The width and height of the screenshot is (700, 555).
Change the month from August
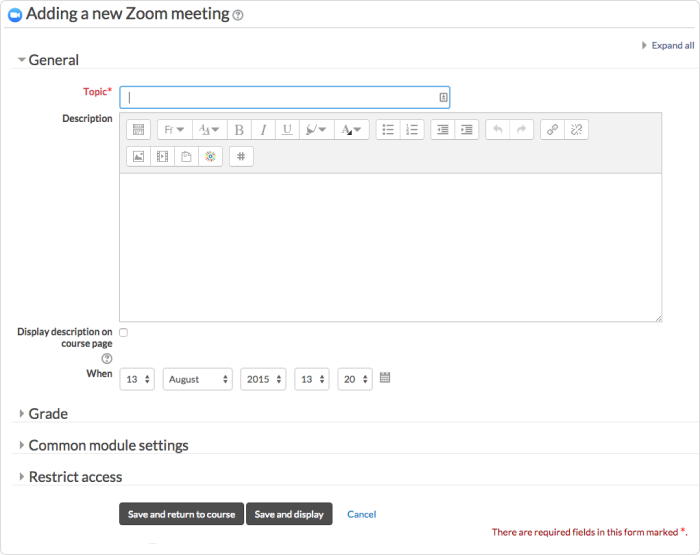(x=197, y=379)
